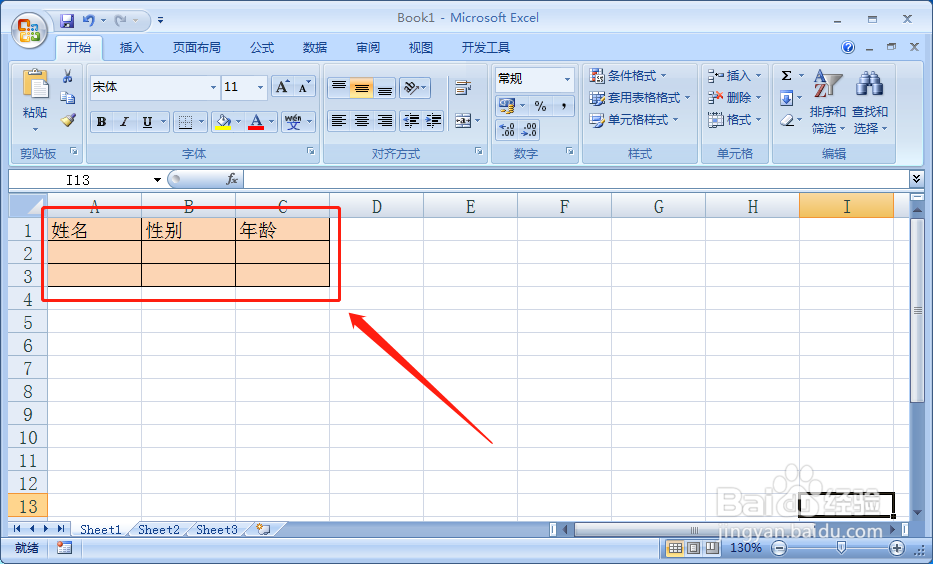Screen dimensions: 933x564
Task: Switch to the 数据 ribbon tab
Action: [315, 48]
